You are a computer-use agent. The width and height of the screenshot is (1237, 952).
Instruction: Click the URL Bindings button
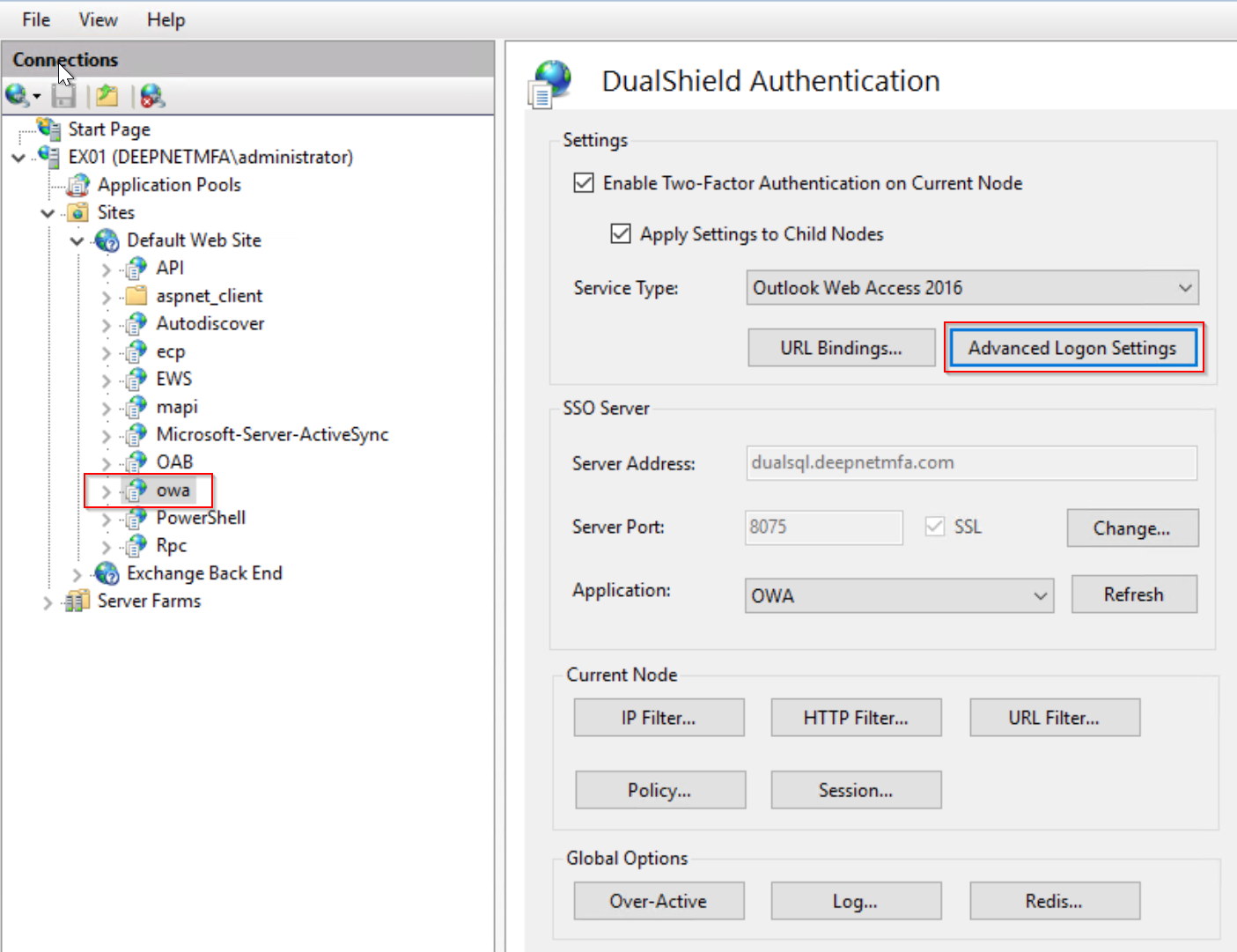[841, 348]
